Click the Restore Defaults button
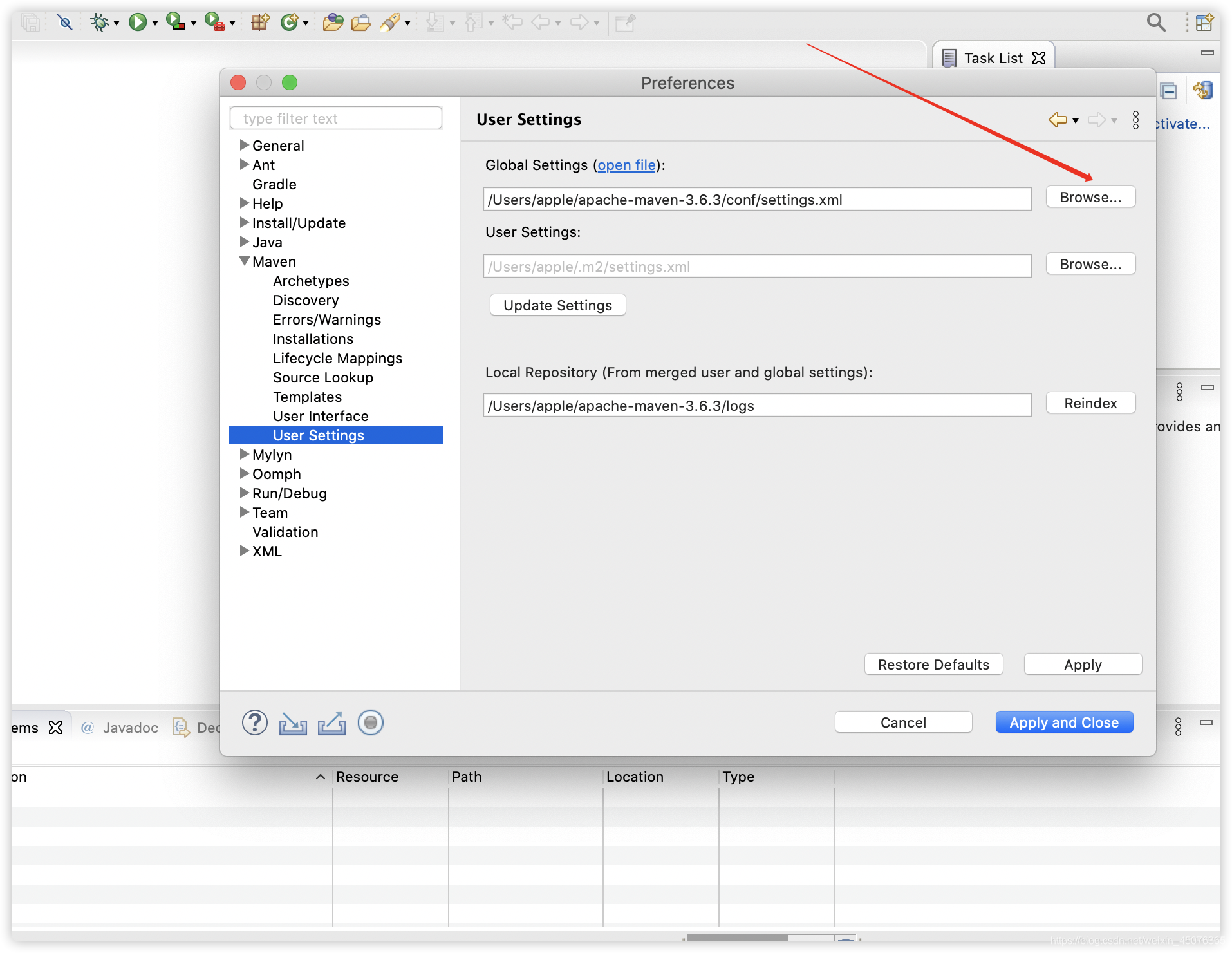The width and height of the screenshot is (1232, 953). tap(933, 665)
